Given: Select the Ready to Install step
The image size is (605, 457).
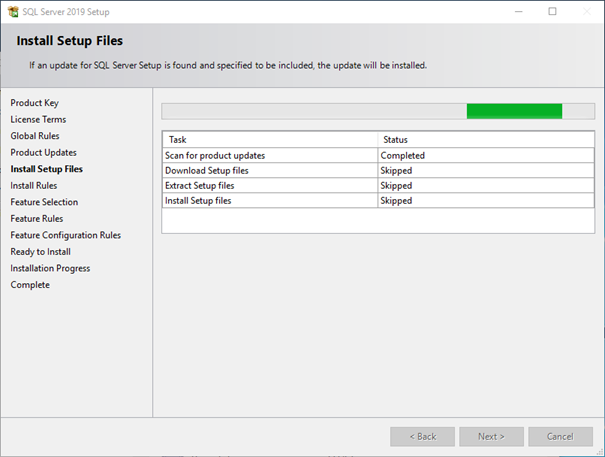Looking at the screenshot, I should tap(41, 252).
